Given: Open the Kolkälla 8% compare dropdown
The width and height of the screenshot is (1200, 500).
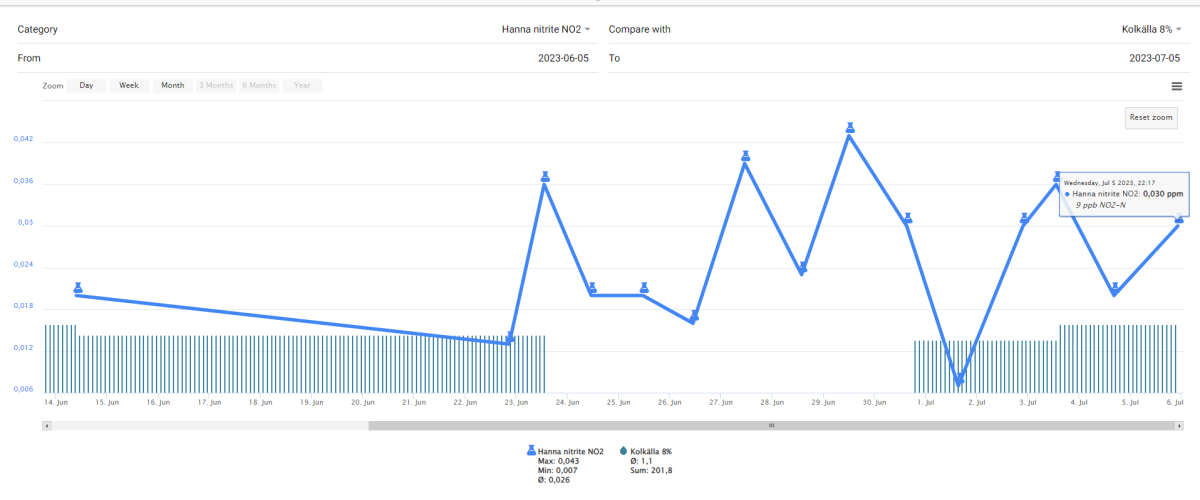Looking at the screenshot, I should [1152, 29].
